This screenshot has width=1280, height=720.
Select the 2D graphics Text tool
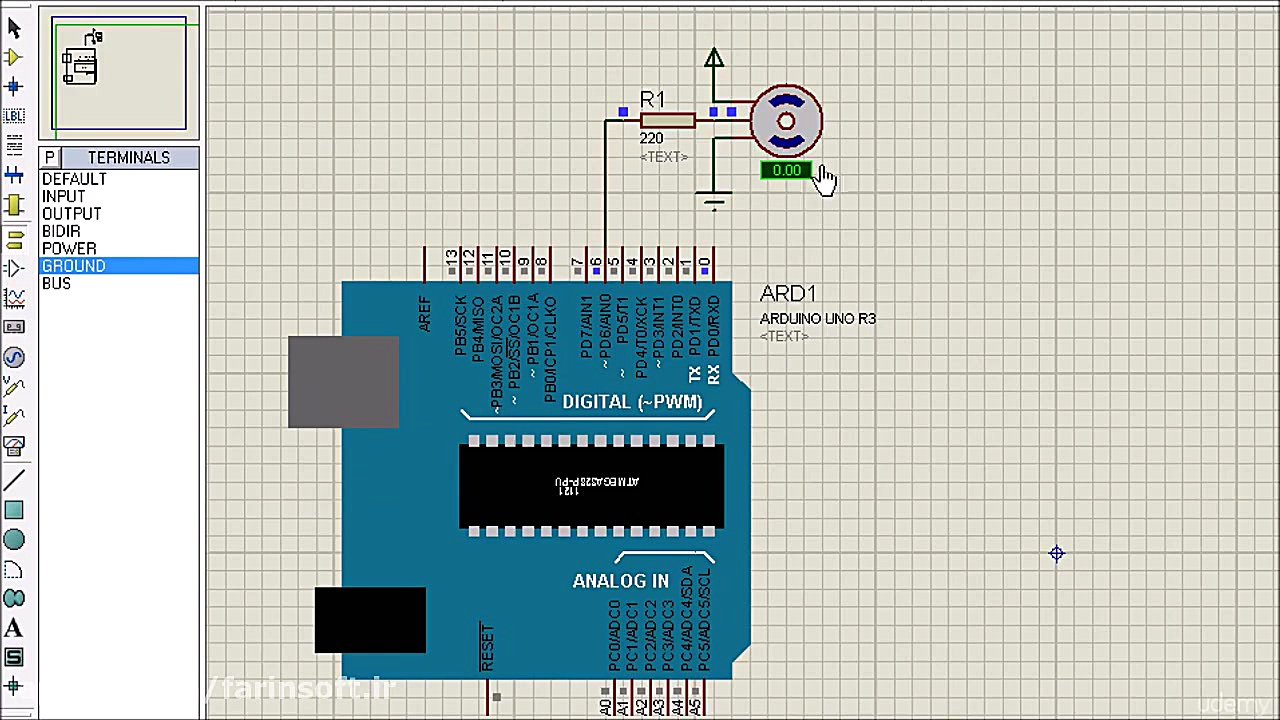13,627
